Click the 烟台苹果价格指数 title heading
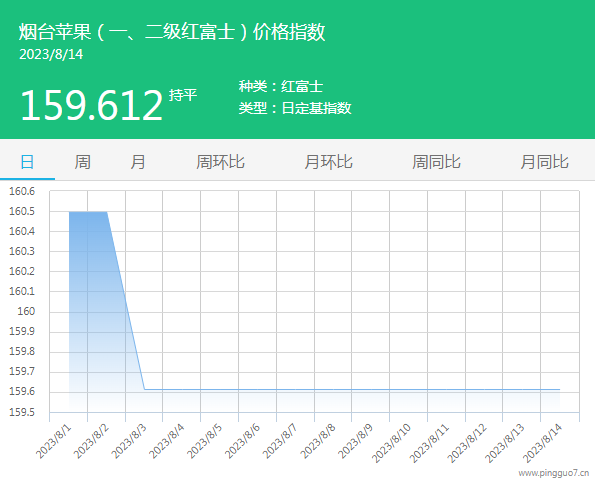The image size is (595, 485). (172, 31)
